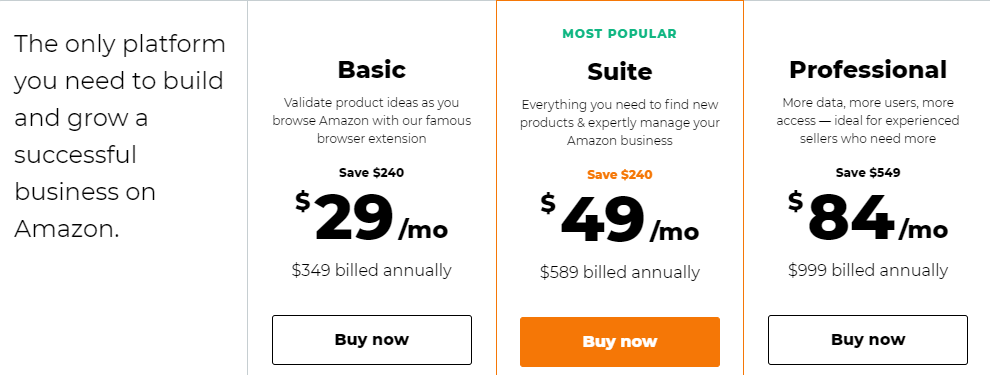Click the orange Buy now button for Suite
Screen dimensions: 990x375
619,342
